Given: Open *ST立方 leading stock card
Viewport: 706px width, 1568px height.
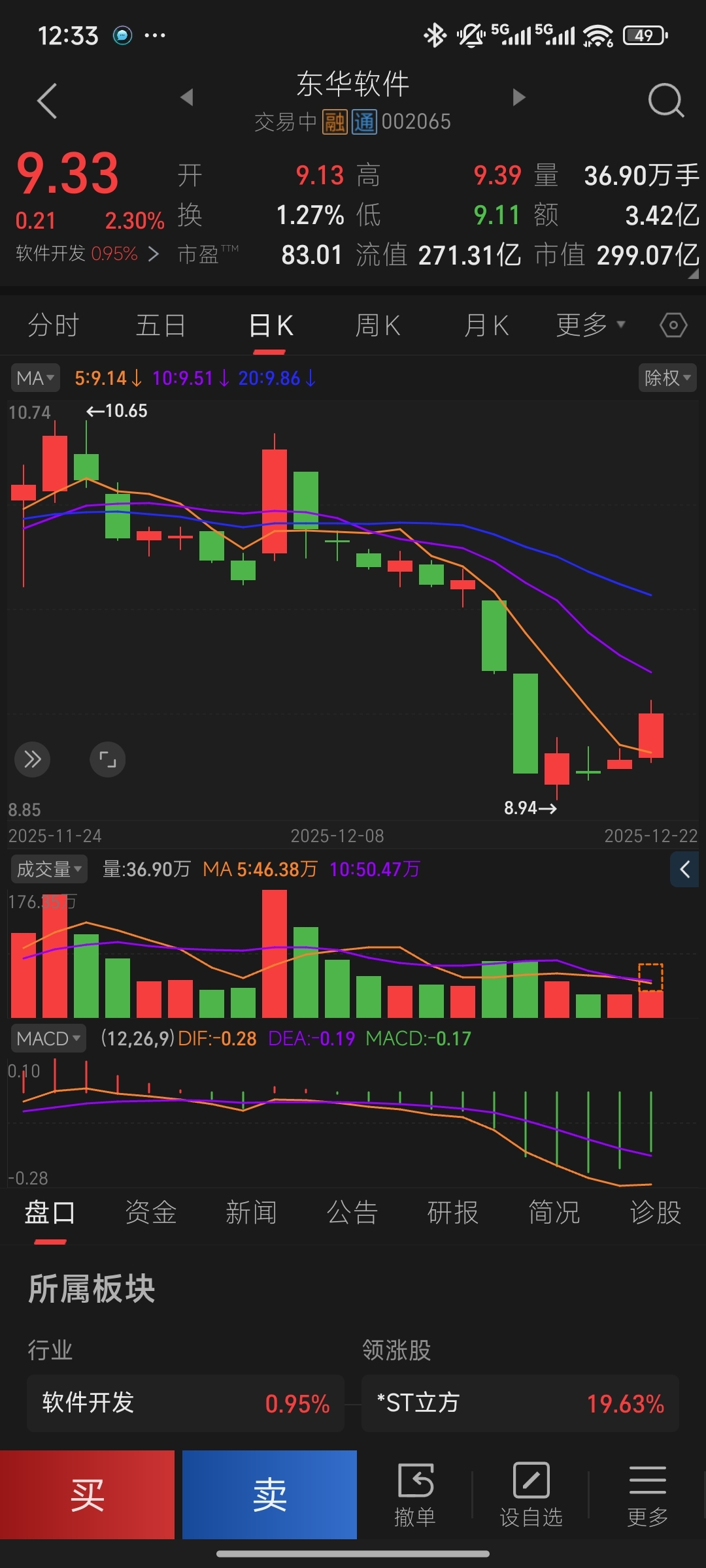Looking at the screenshot, I should (x=520, y=1403).
